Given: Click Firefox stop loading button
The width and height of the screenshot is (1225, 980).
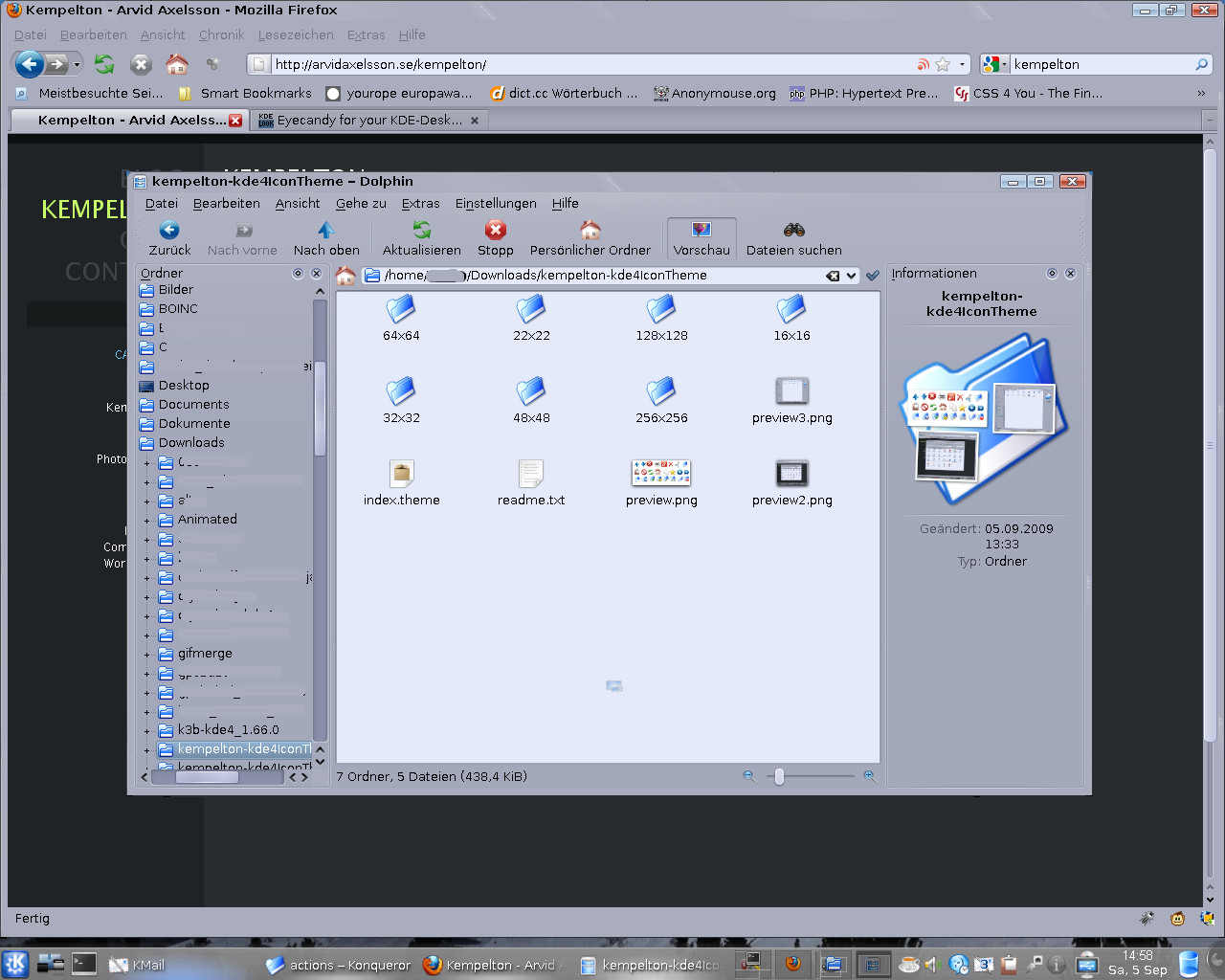Looking at the screenshot, I should pos(141,64).
